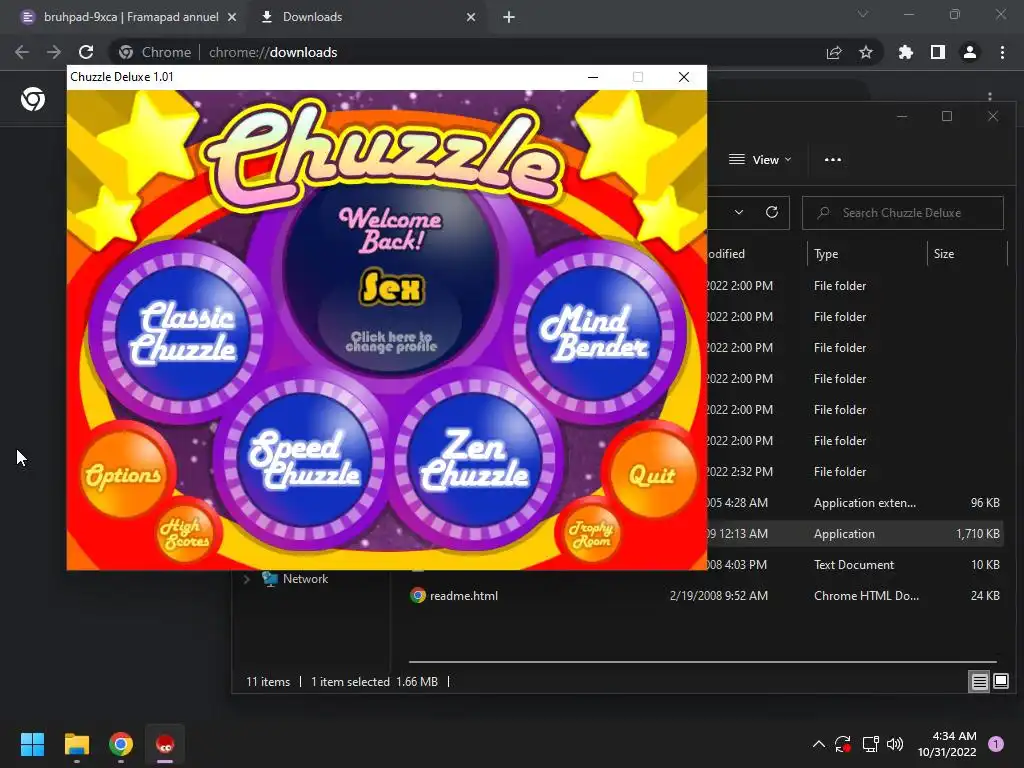Open the Chrome profile avatar
Image resolution: width=1024 pixels, height=768 pixels.
970,52
